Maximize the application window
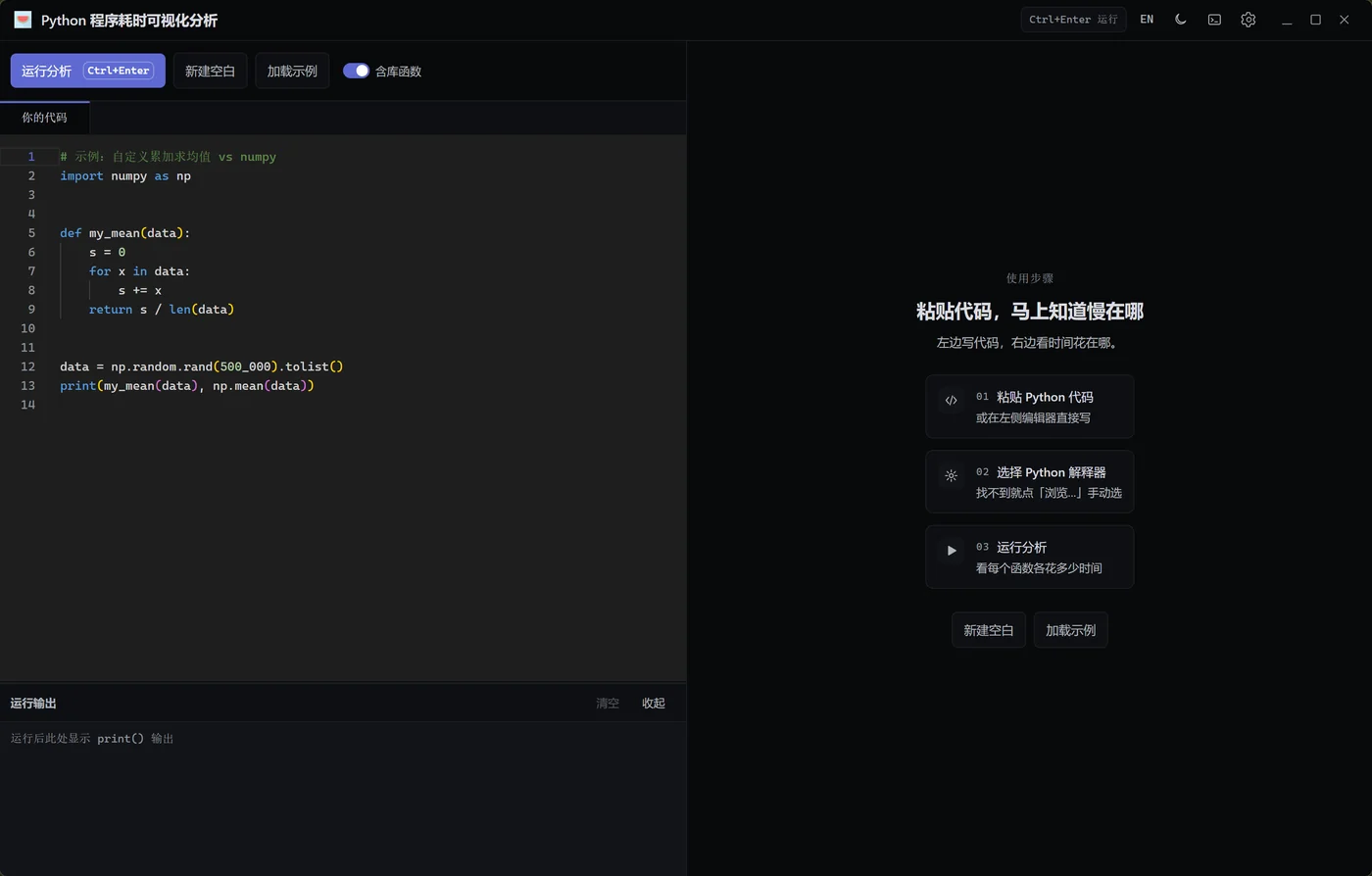This screenshot has height=876, width=1372. [1315, 20]
